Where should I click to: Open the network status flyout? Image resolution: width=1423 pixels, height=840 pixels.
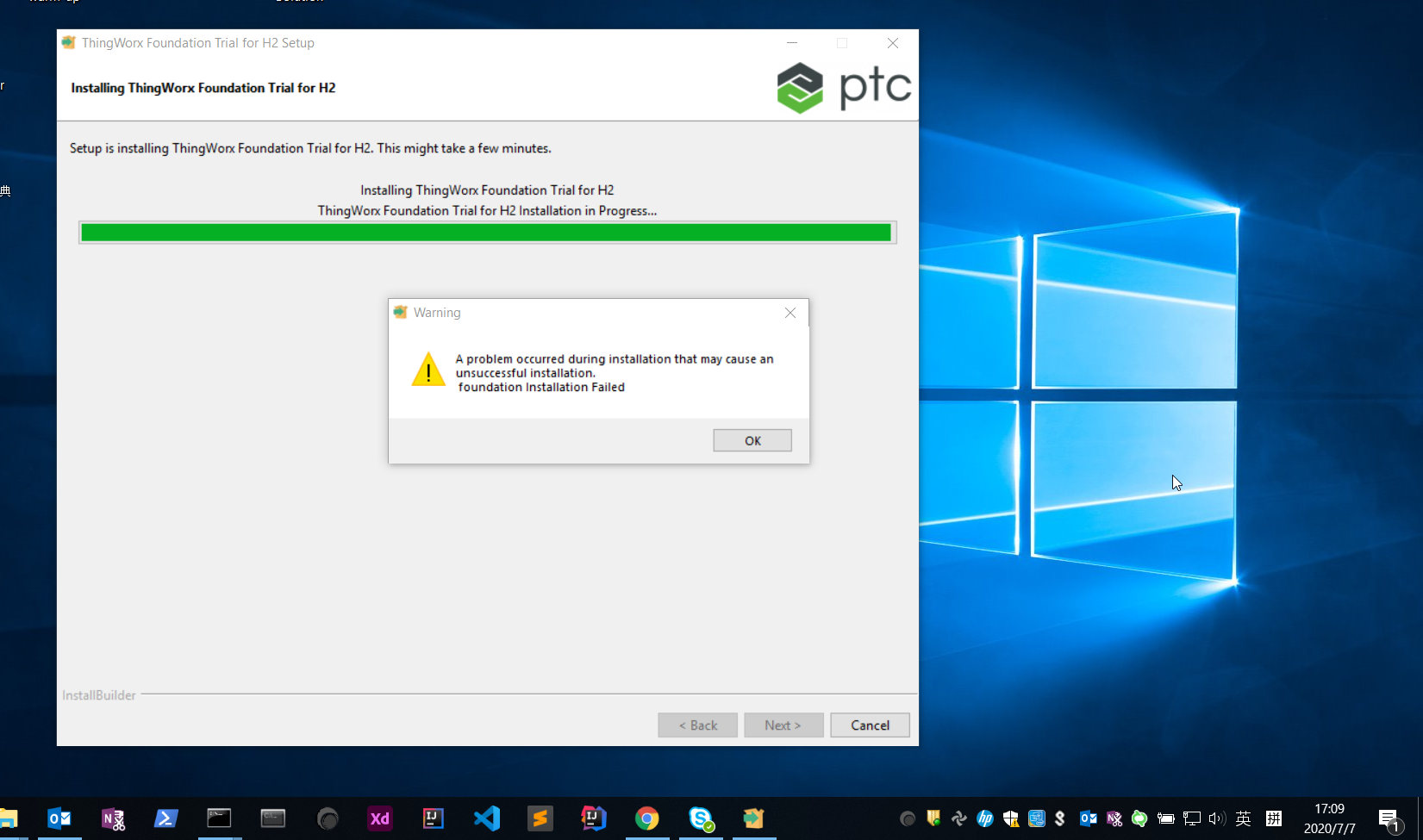click(x=1191, y=818)
